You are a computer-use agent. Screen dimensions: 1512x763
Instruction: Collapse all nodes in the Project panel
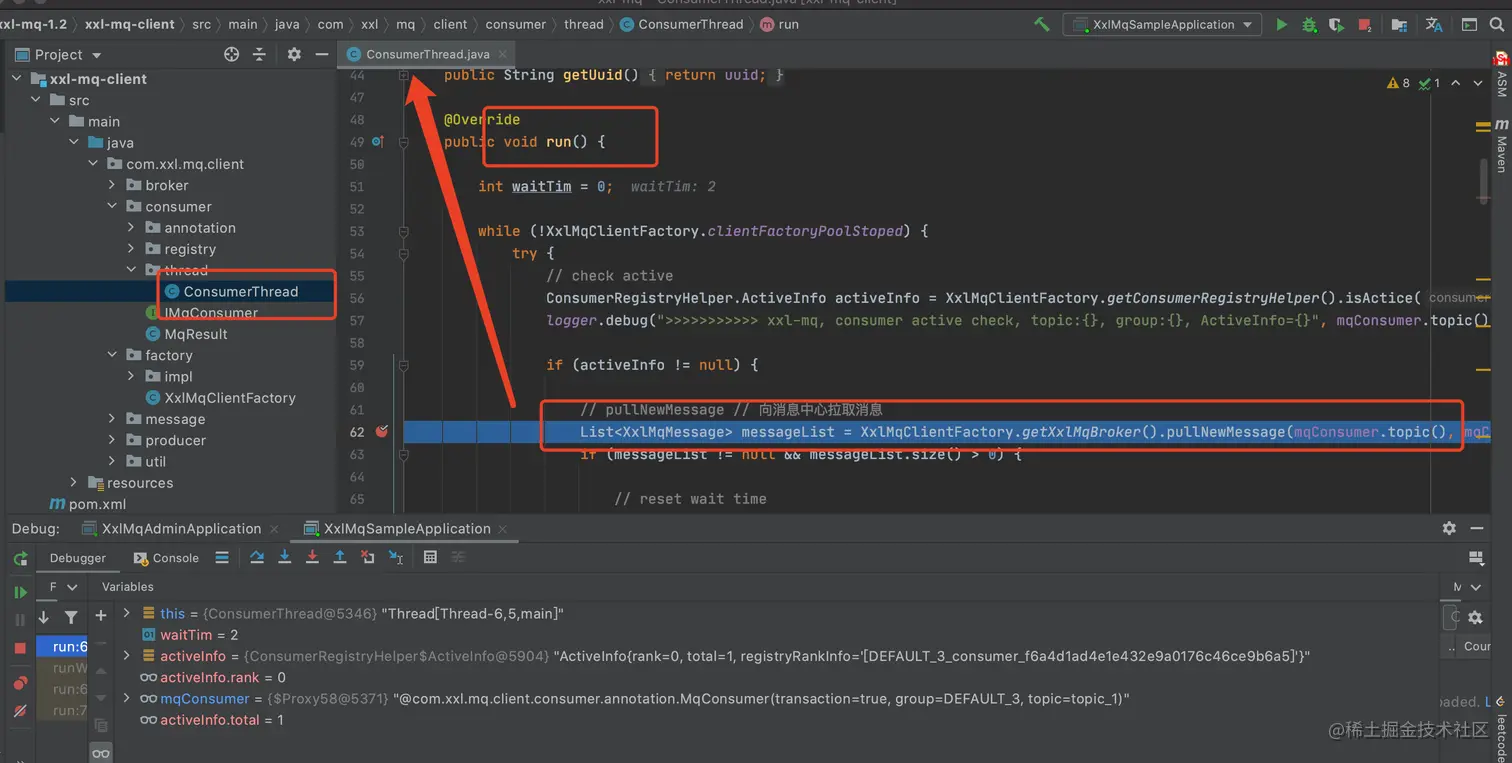260,54
